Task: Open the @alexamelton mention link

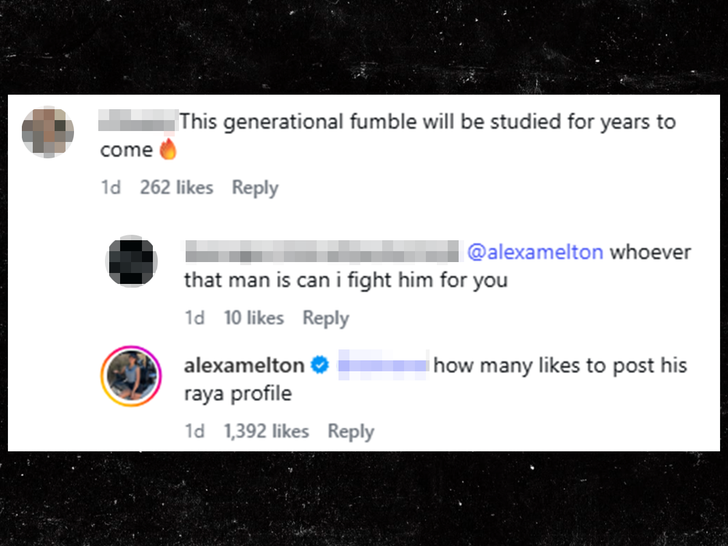Action: coord(536,252)
